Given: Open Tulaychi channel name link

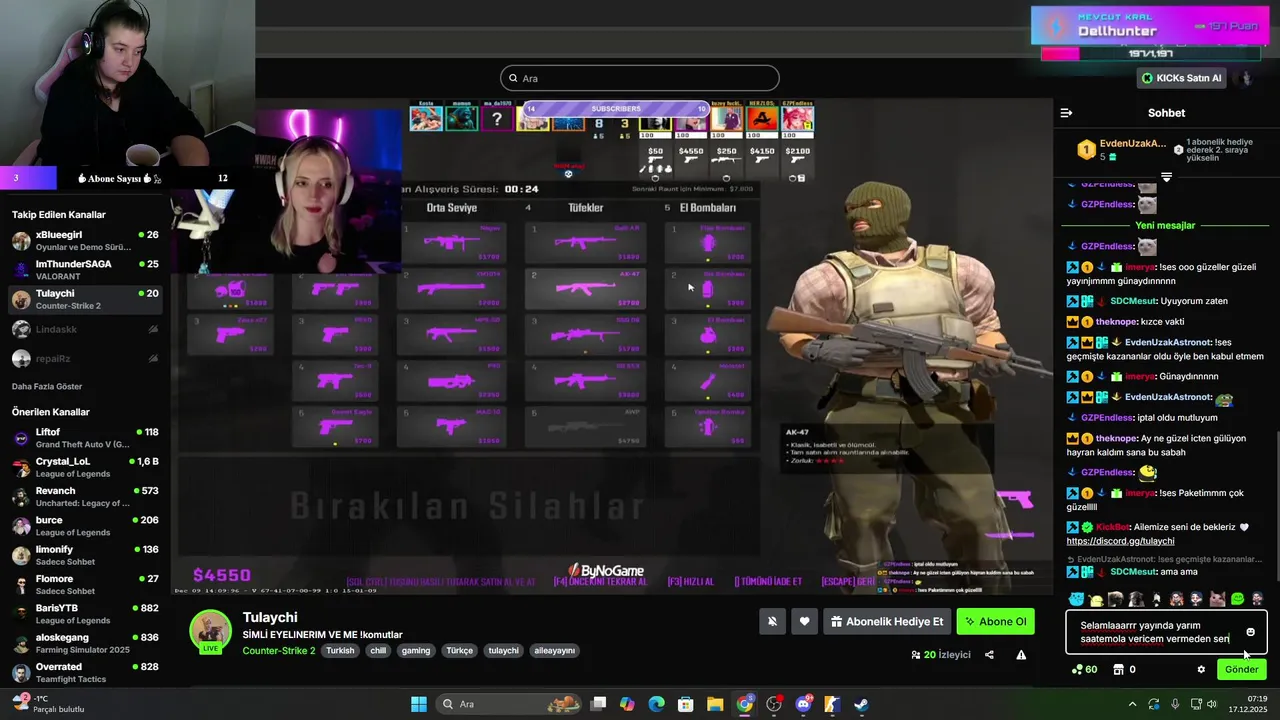Looking at the screenshot, I should coord(270,617).
